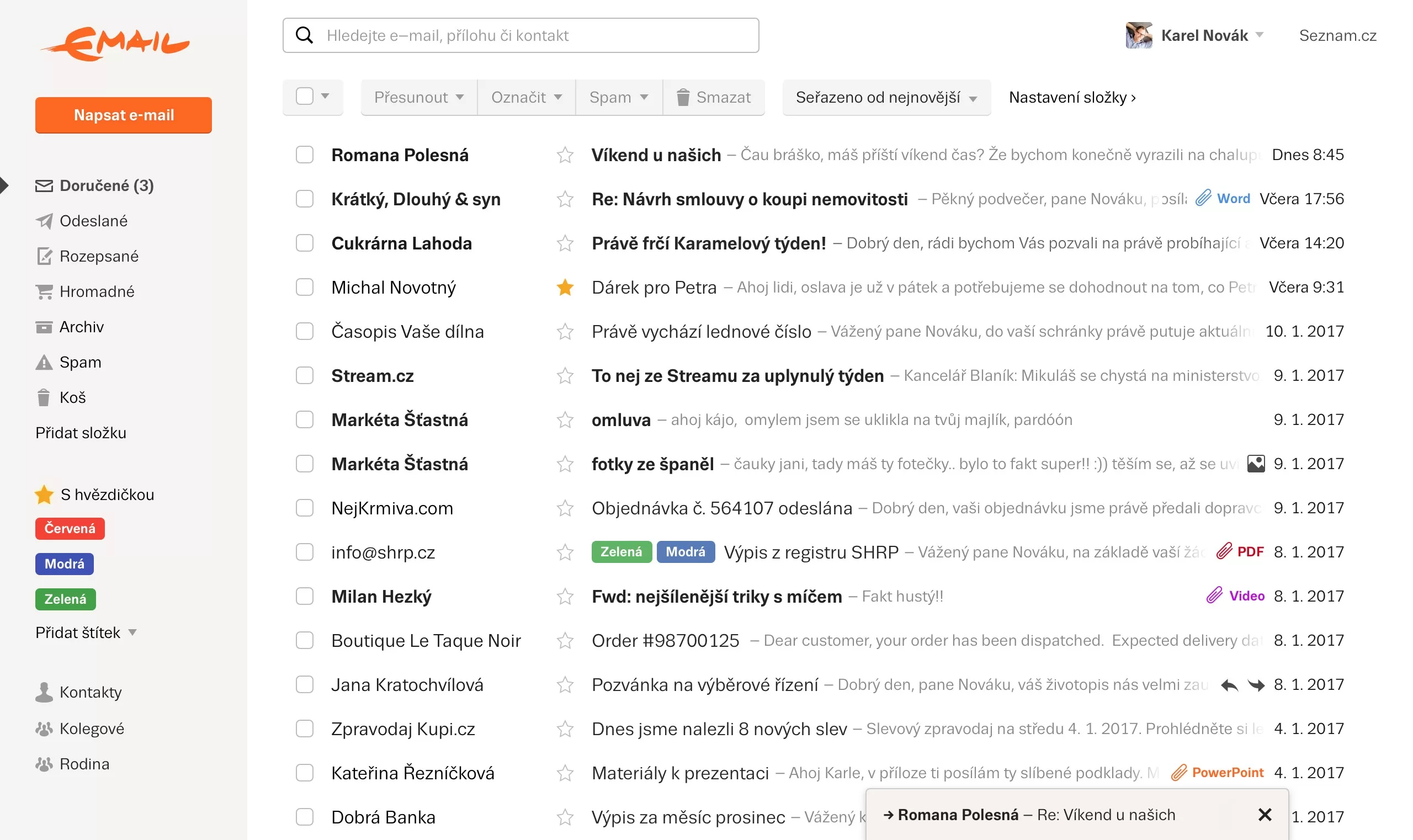Click the PDF attachment icon on SHRP email
The height and width of the screenshot is (840, 1413).
pyautogui.click(x=1224, y=551)
